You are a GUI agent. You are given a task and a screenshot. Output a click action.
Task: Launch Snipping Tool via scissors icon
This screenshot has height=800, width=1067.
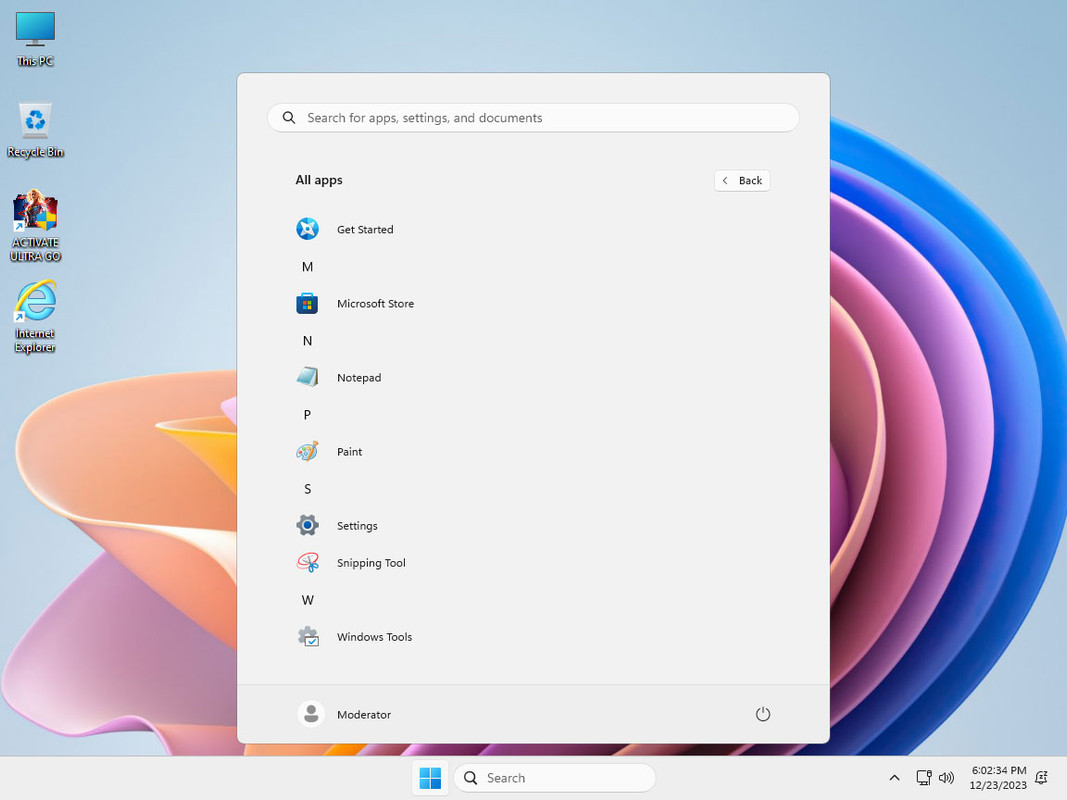[x=308, y=563]
